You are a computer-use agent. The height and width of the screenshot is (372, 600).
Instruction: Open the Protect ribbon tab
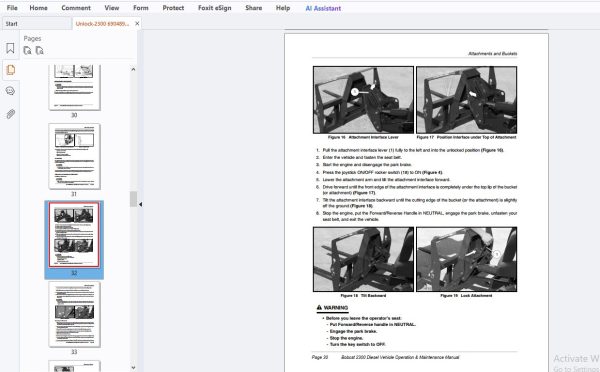tap(173, 8)
